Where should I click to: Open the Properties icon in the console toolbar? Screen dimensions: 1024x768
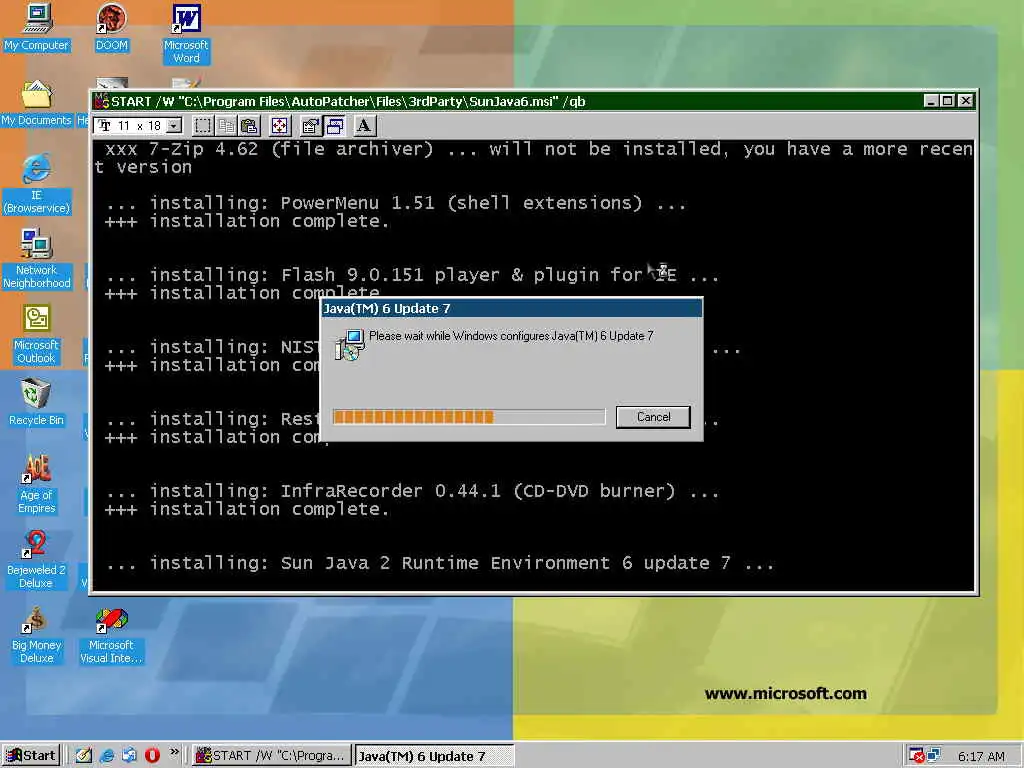click(311, 126)
